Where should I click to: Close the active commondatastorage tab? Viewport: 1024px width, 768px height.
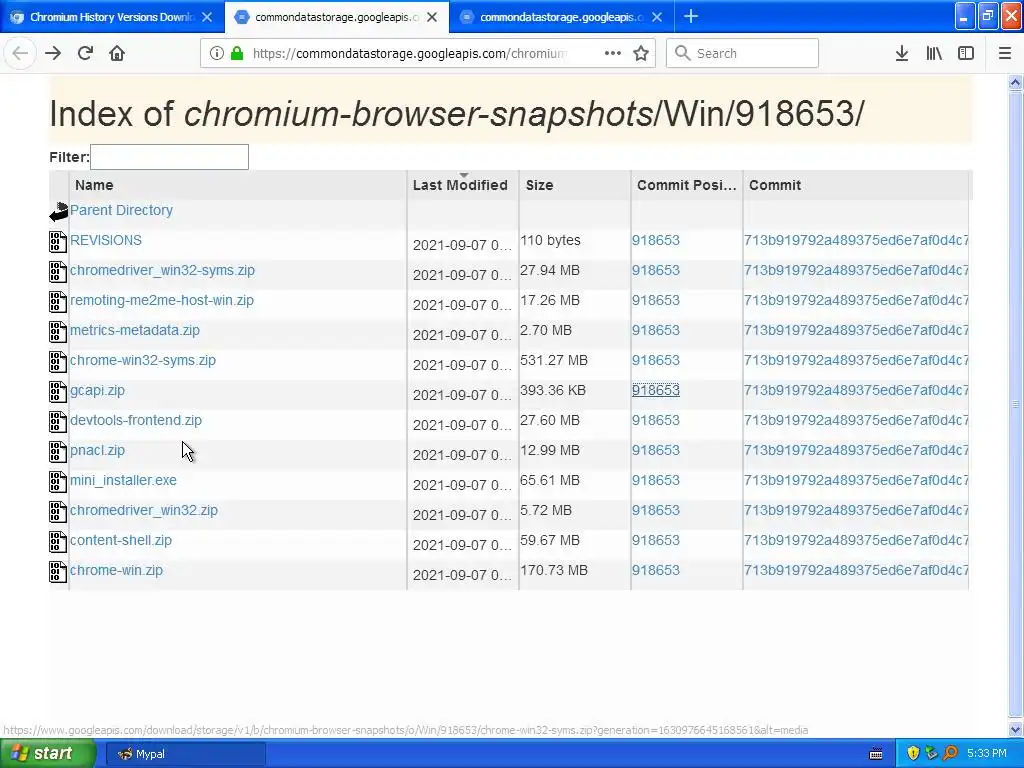(x=432, y=17)
